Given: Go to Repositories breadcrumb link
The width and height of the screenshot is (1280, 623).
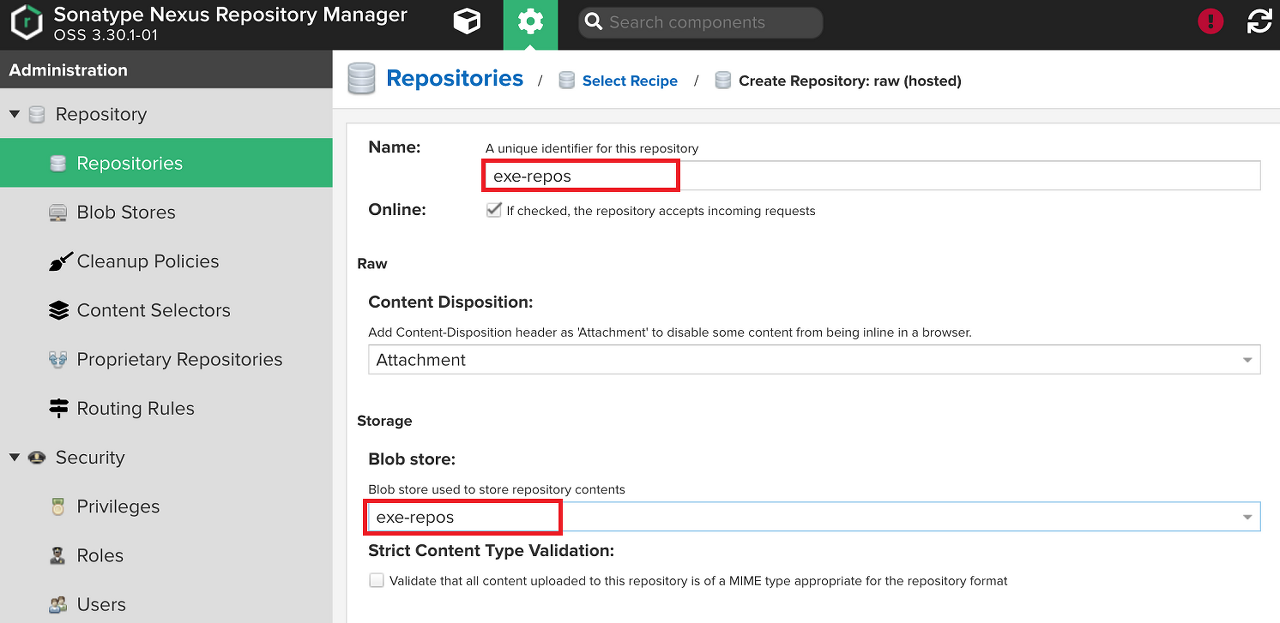Looking at the screenshot, I should coord(455,79).
